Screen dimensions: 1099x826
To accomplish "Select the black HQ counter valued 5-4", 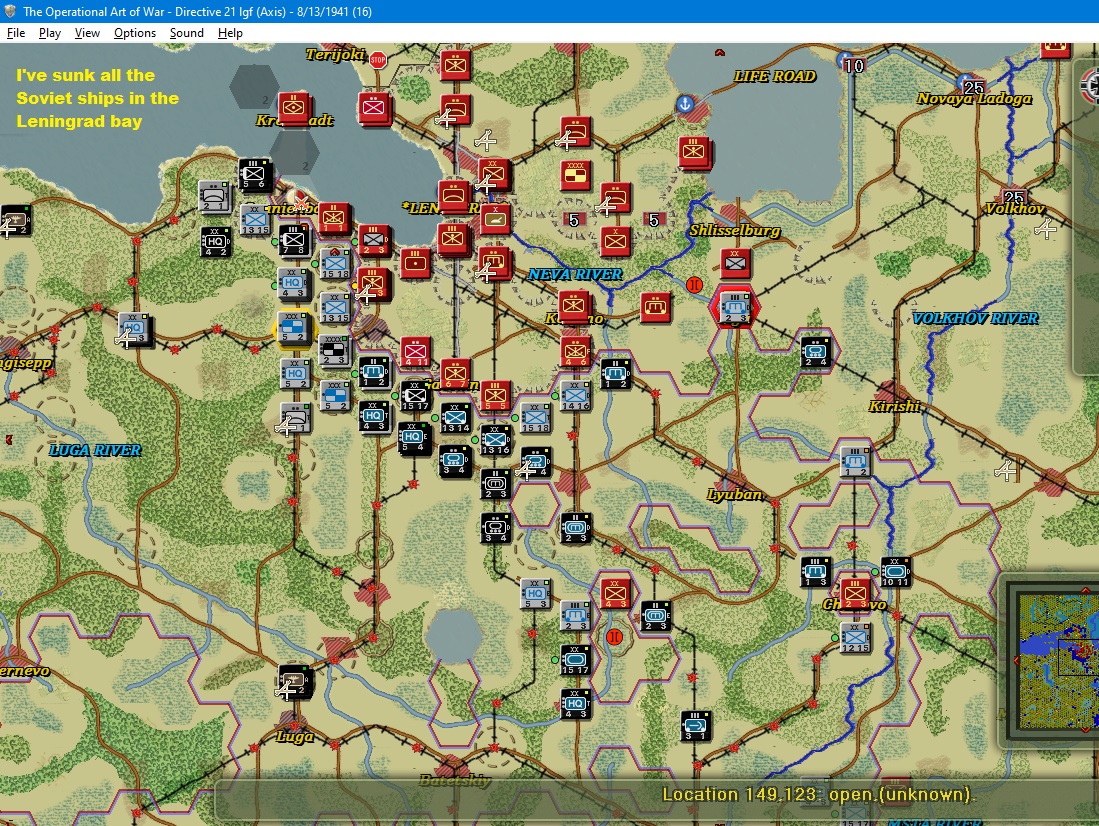I will click(x=414, y=438).
